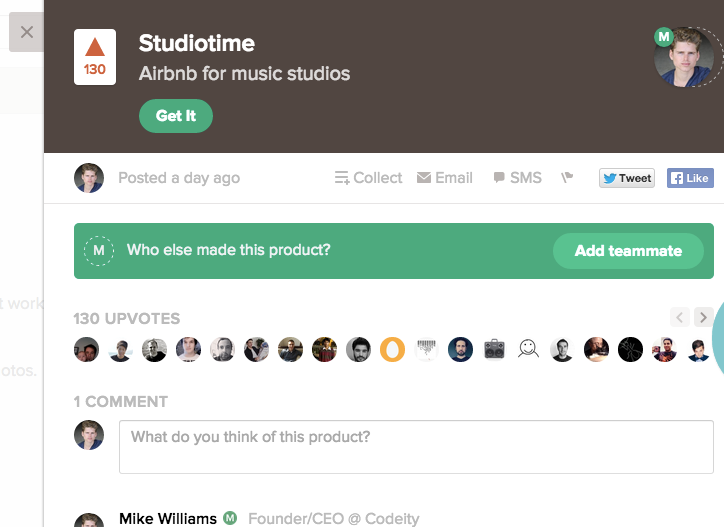Click the dashed M maker badge in the banner
The width and height of the screenshot is (724, 527).
98,251
